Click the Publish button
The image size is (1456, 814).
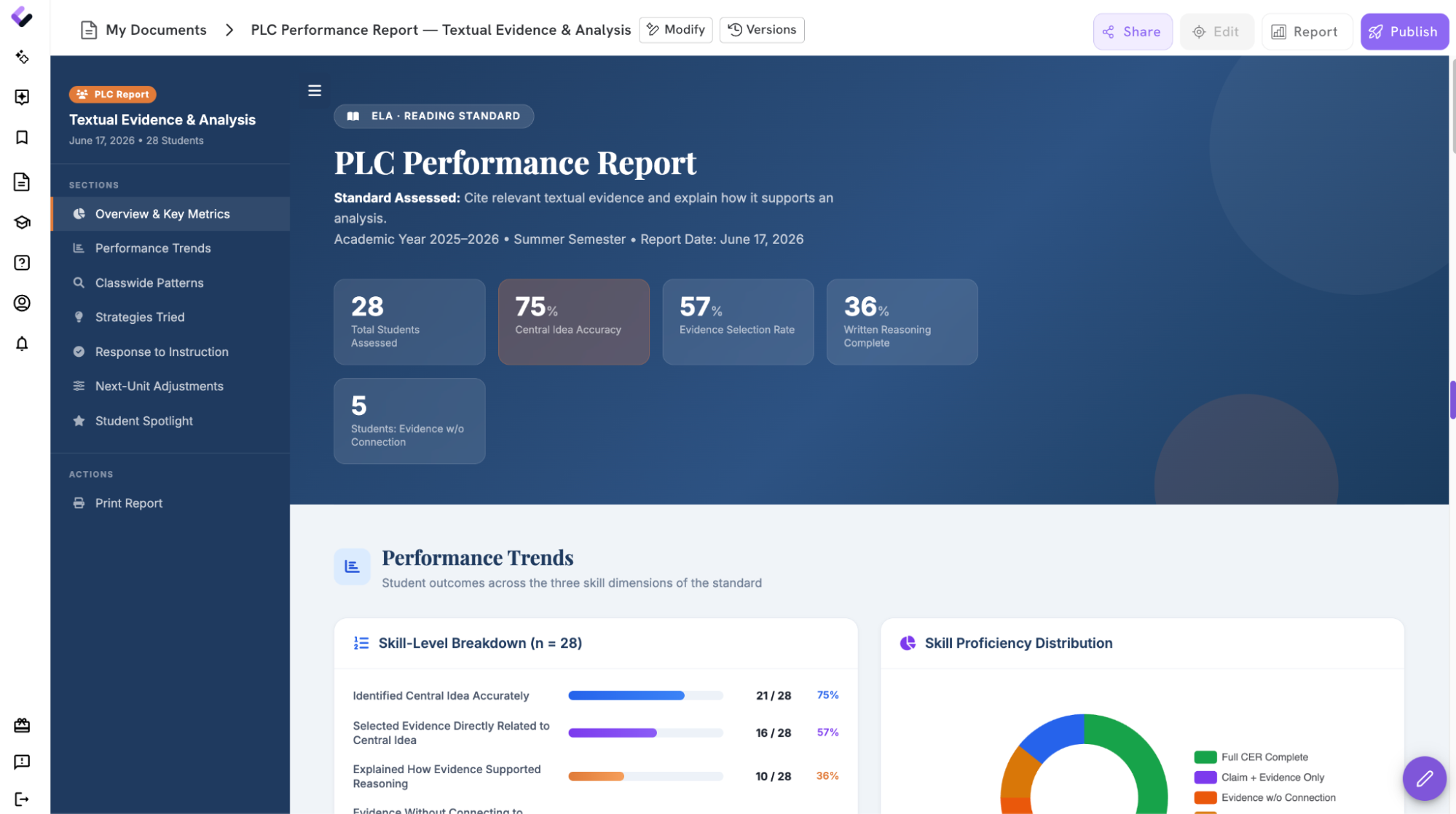(1404, 31)
